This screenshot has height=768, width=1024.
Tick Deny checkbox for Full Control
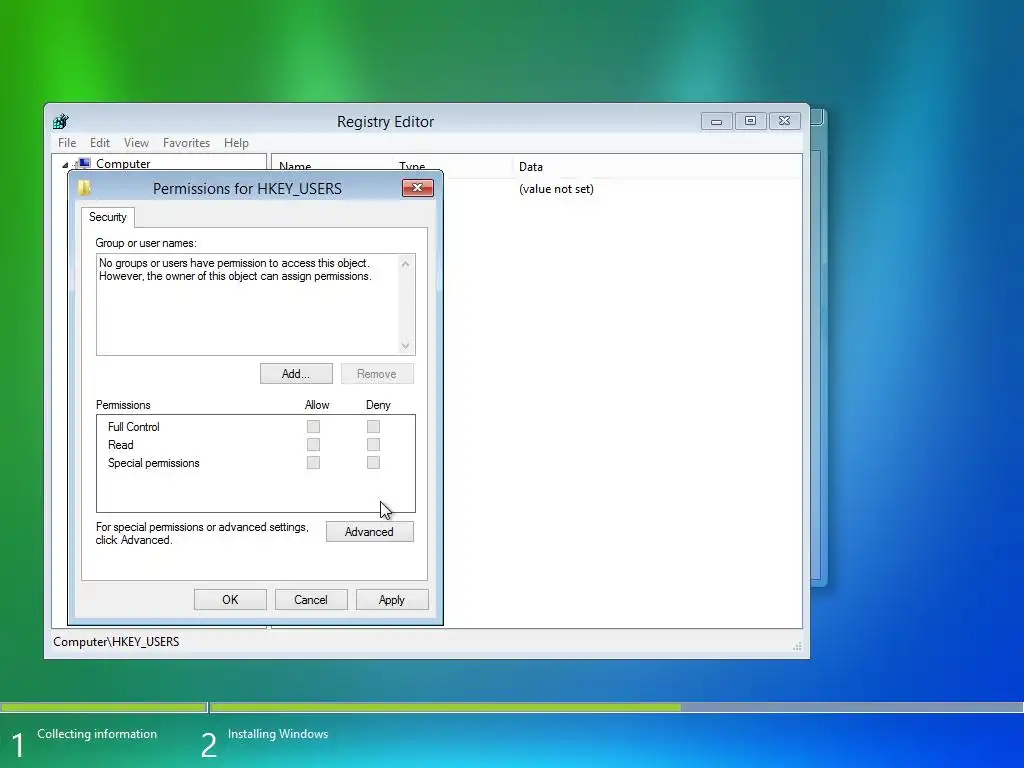(373, 426)
